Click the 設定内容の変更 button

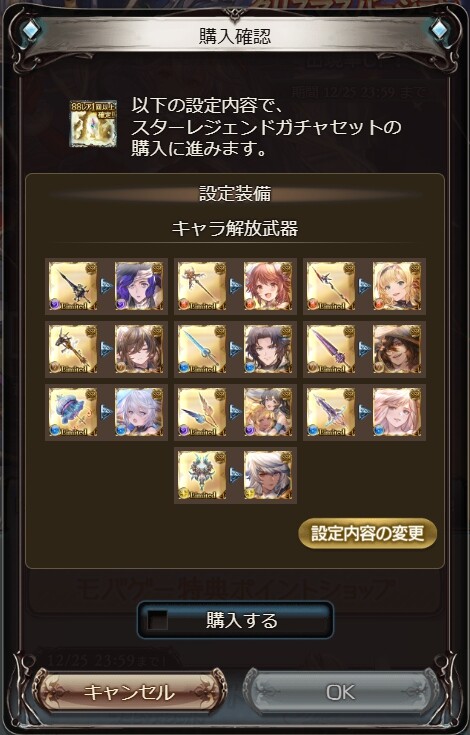(x=367, y=533)
